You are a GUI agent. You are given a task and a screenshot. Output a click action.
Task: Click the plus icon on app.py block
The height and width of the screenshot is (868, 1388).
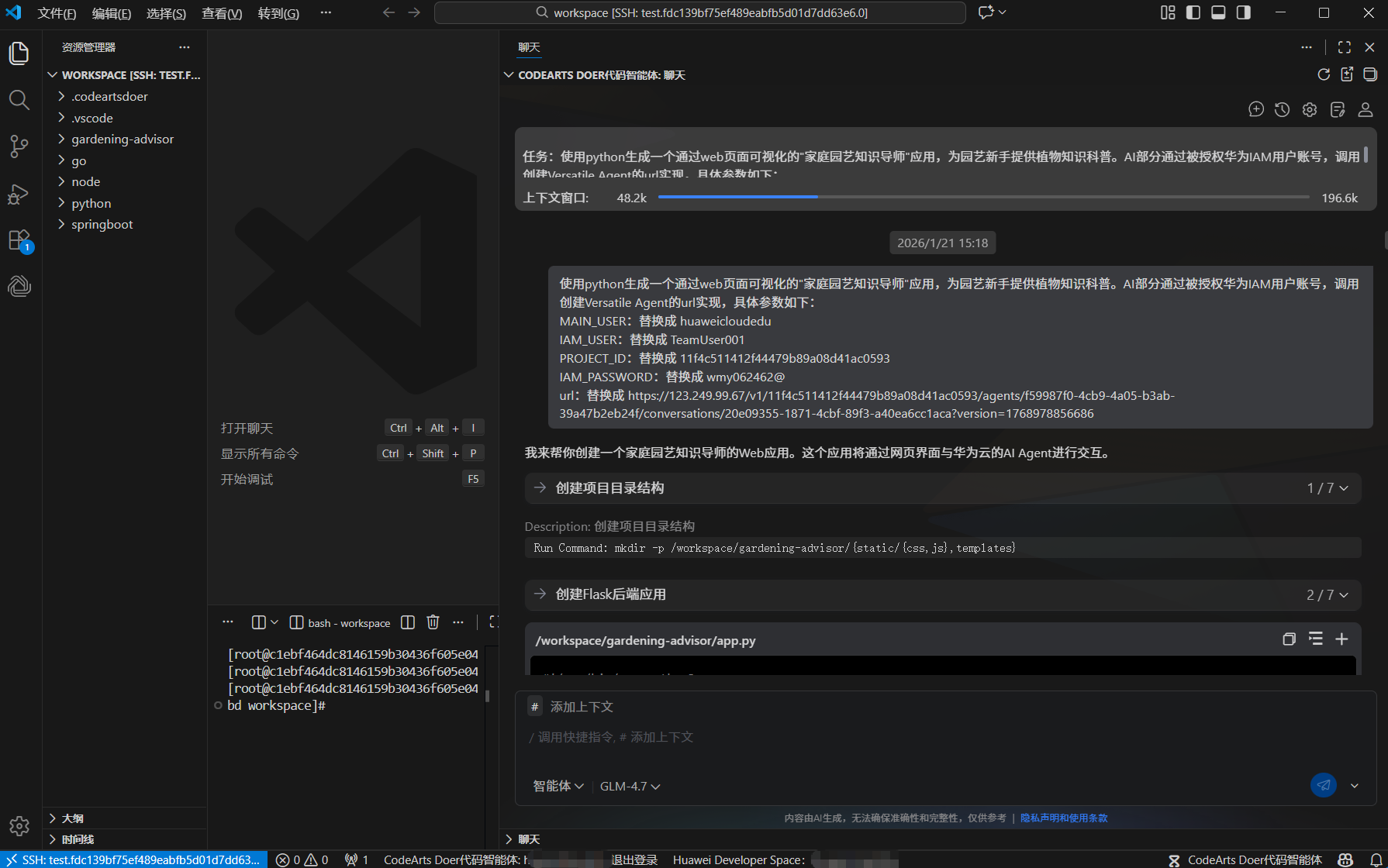pyautogui.click(x=1341, y=639)
